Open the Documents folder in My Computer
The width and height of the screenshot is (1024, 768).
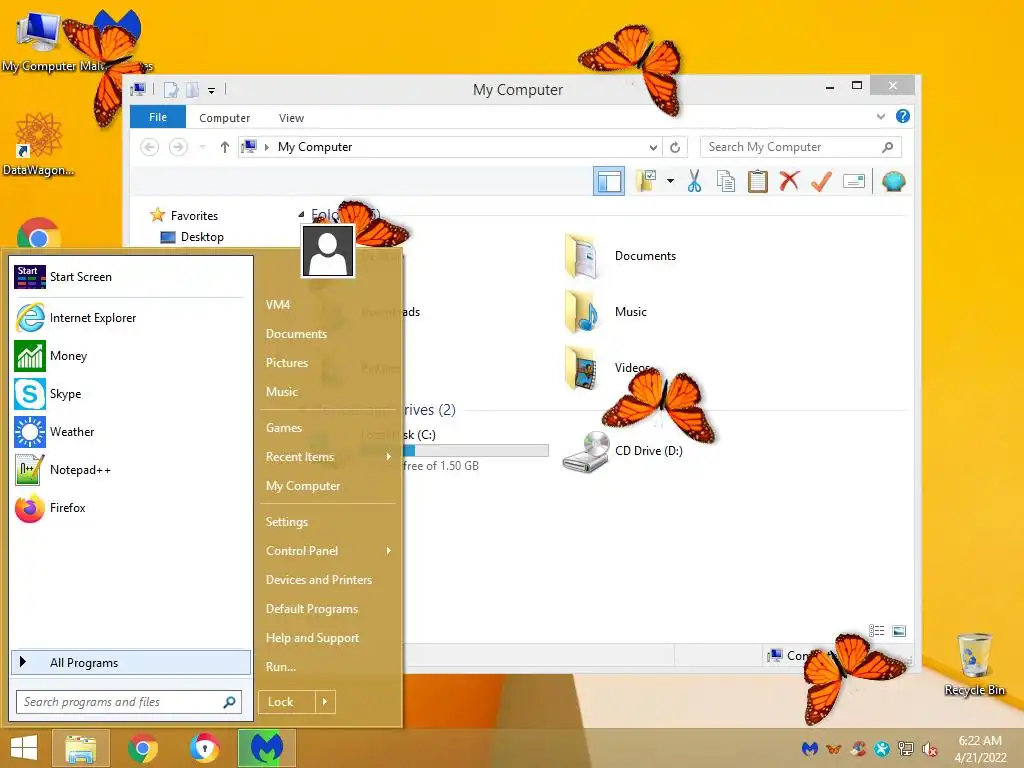coord(619,256)
